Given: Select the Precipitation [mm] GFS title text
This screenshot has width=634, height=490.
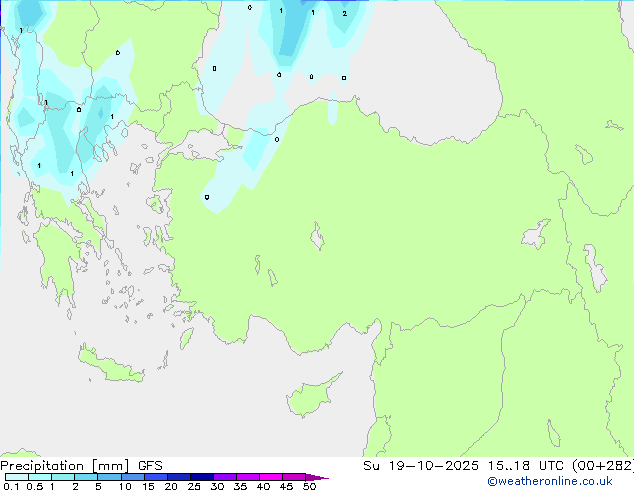Looking at the screenshot, I should 81,466.
